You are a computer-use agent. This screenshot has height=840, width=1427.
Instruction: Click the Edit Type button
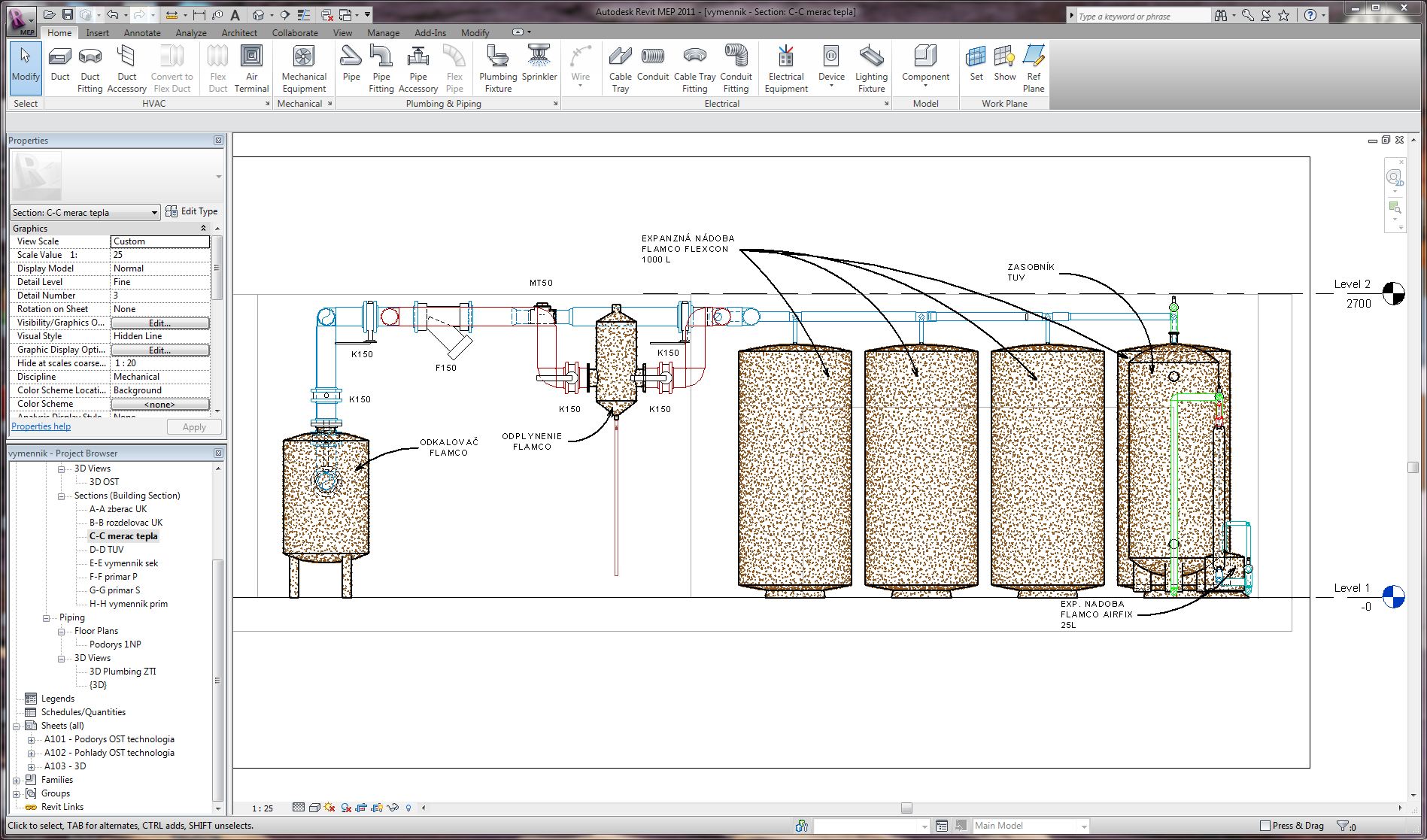[192, 212]
